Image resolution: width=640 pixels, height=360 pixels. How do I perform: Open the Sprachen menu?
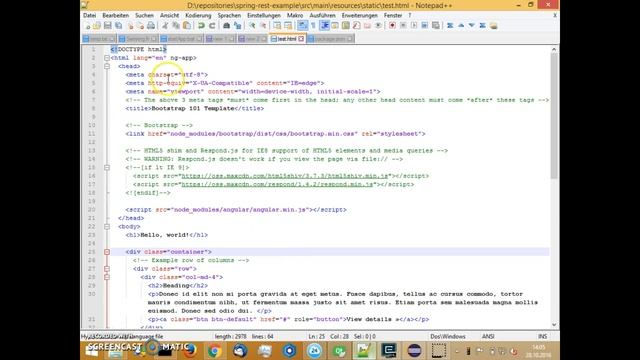coord(229,16)
